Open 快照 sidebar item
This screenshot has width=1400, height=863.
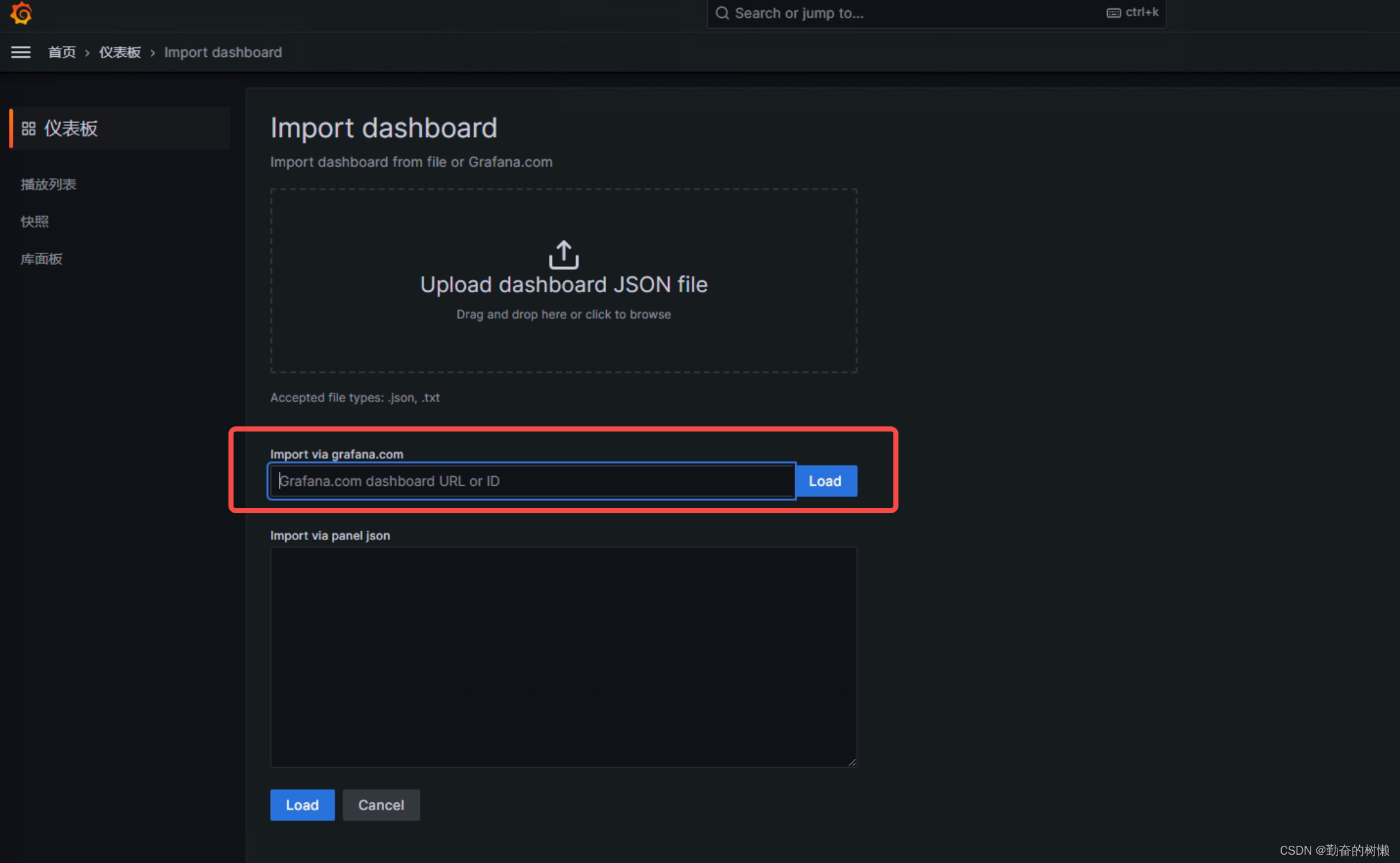(x=34, y=221)
